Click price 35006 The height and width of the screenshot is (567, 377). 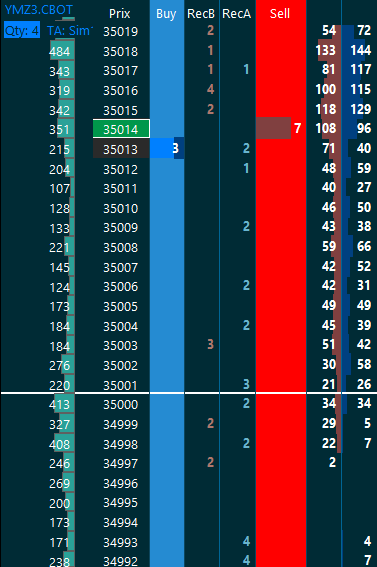click(x=120, y=286)
